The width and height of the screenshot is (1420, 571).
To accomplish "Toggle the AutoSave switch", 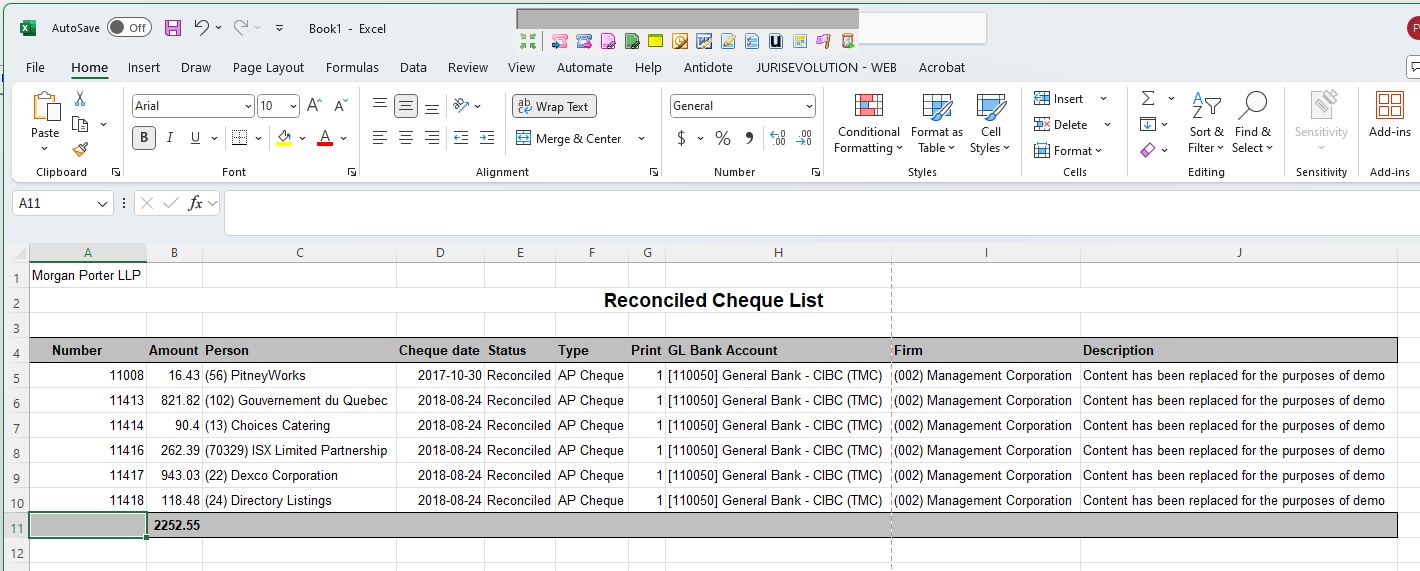I will (129, 28).
